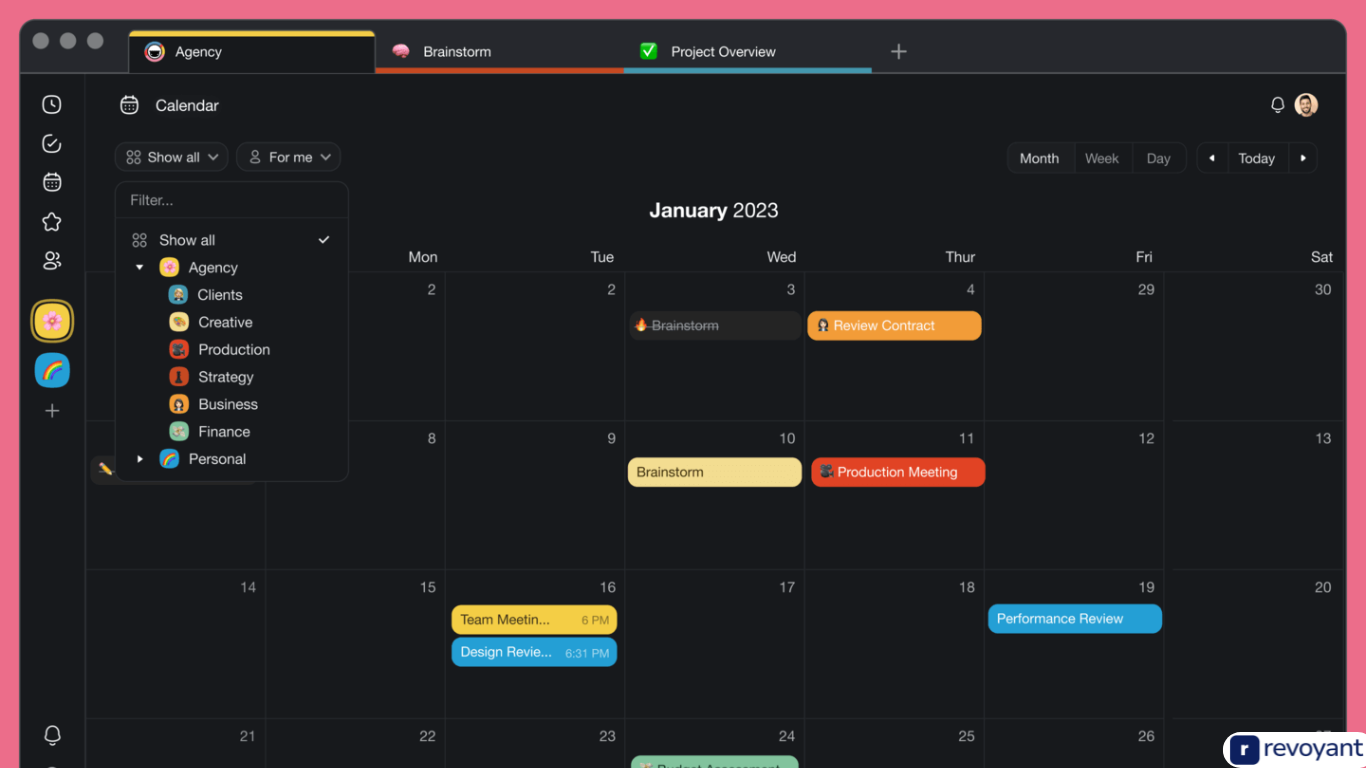1366x768 pixels.
Task: Select the Finance calendar in filter list
Action: click(224, 431)
